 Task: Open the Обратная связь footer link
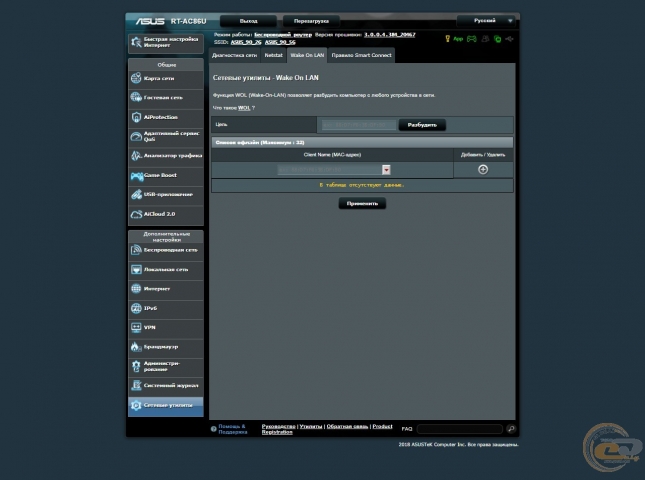(347, 426)
